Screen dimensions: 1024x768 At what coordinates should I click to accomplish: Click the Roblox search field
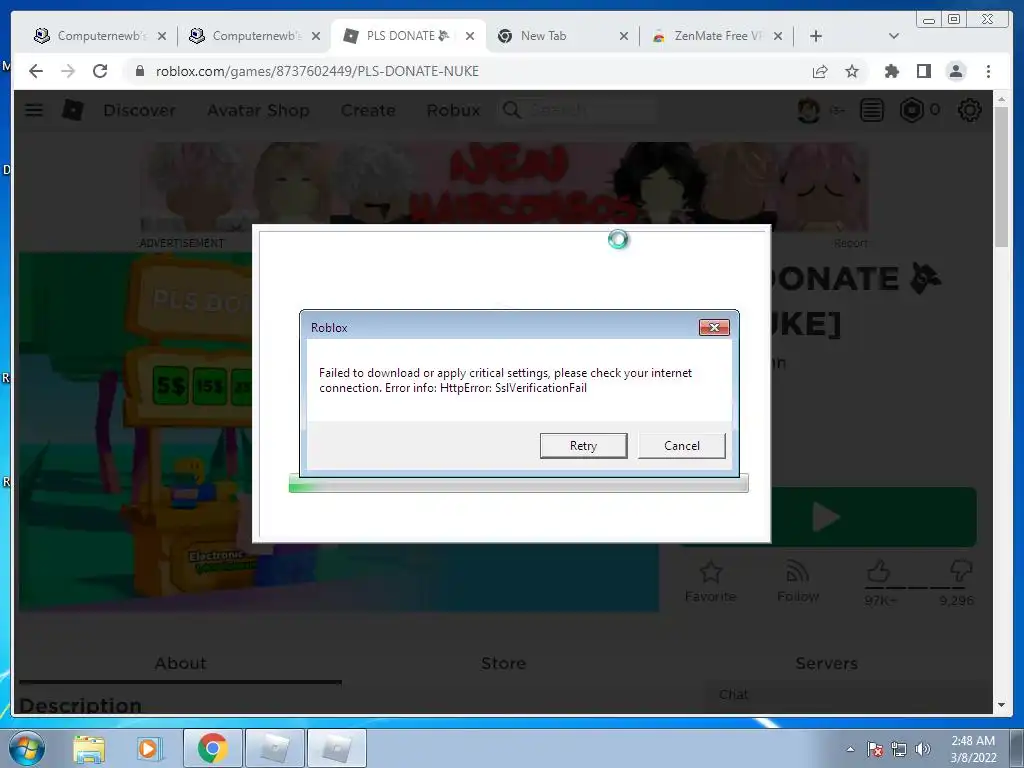coord(577,110)
